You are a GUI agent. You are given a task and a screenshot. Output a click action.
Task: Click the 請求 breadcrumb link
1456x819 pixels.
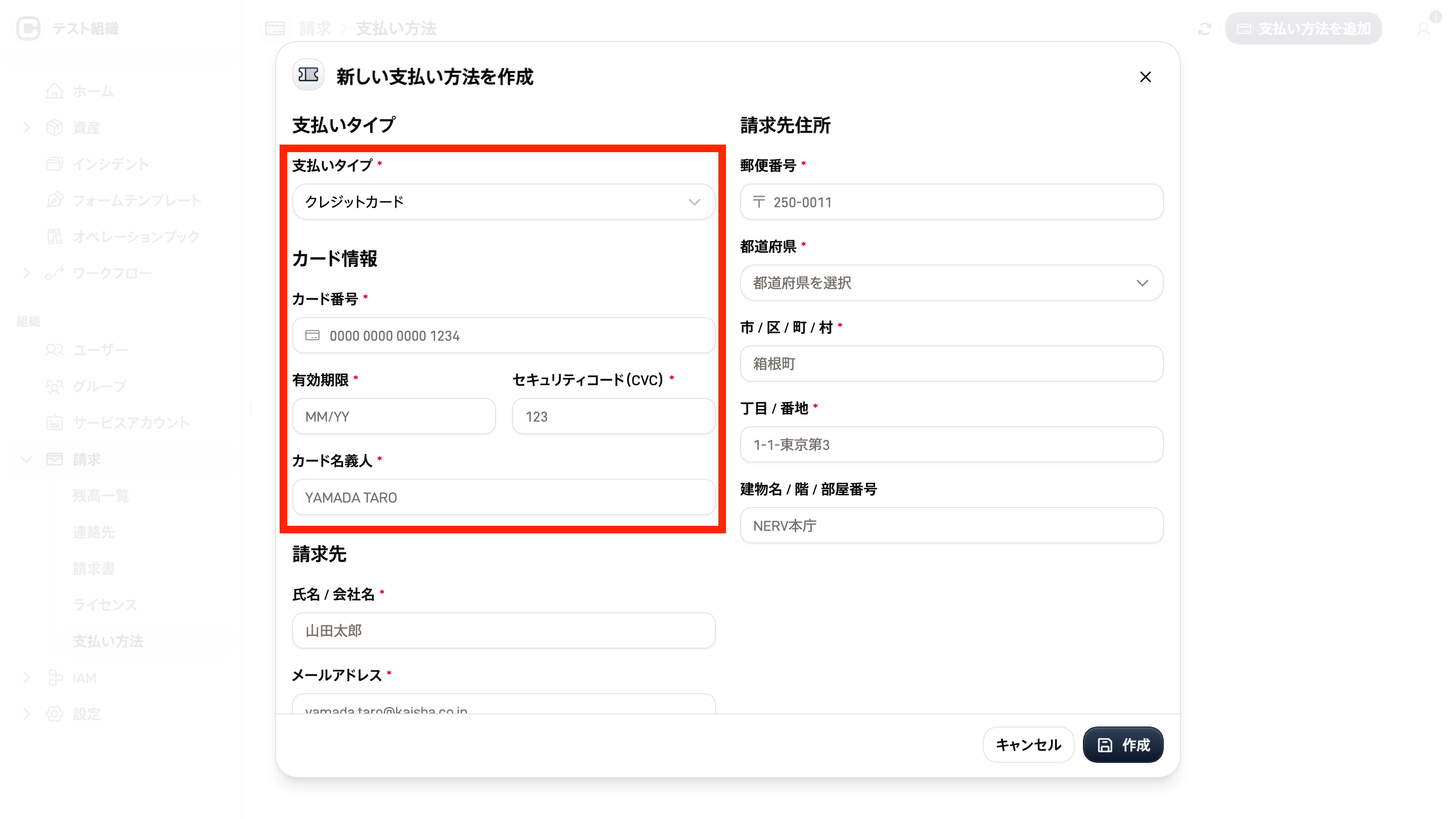coord(315,28)
